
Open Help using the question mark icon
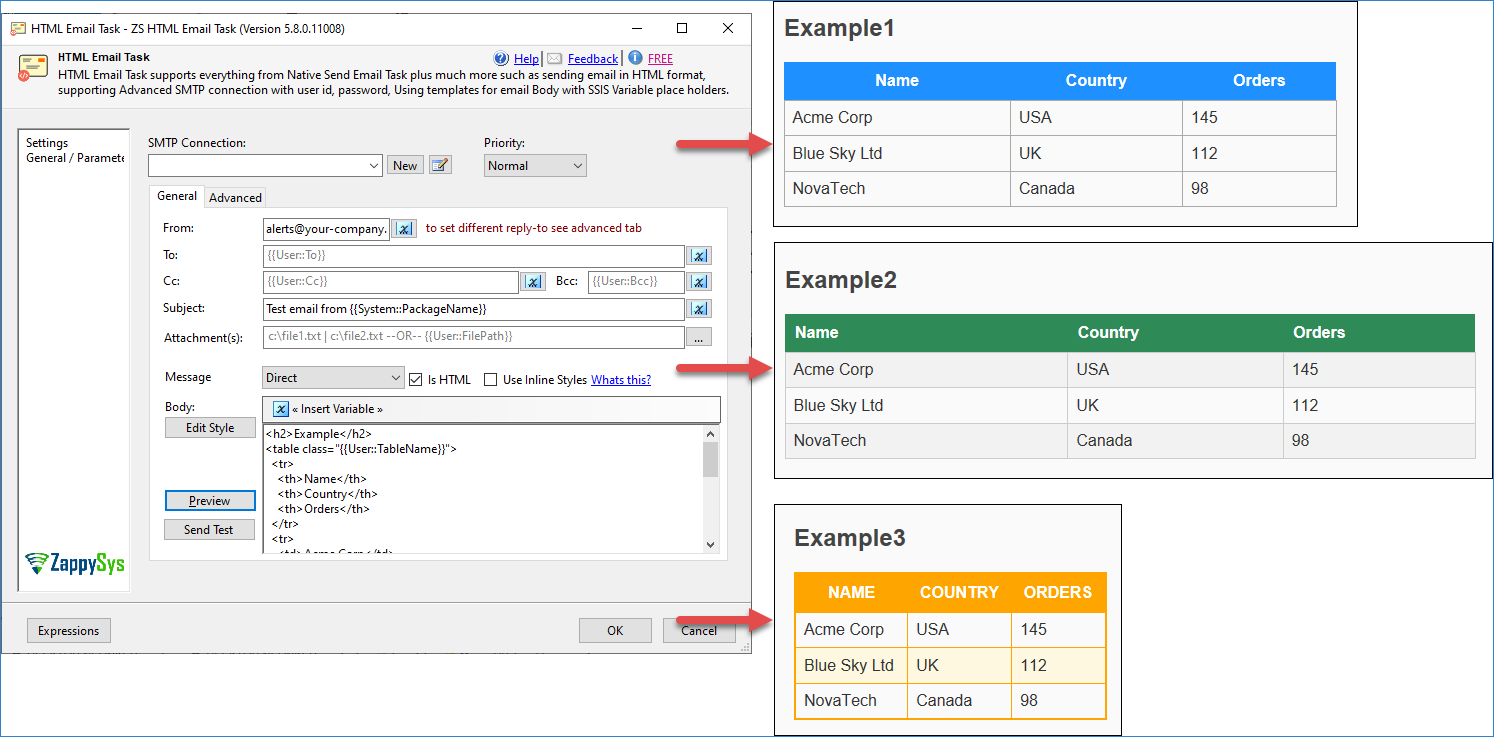point(501,58)
